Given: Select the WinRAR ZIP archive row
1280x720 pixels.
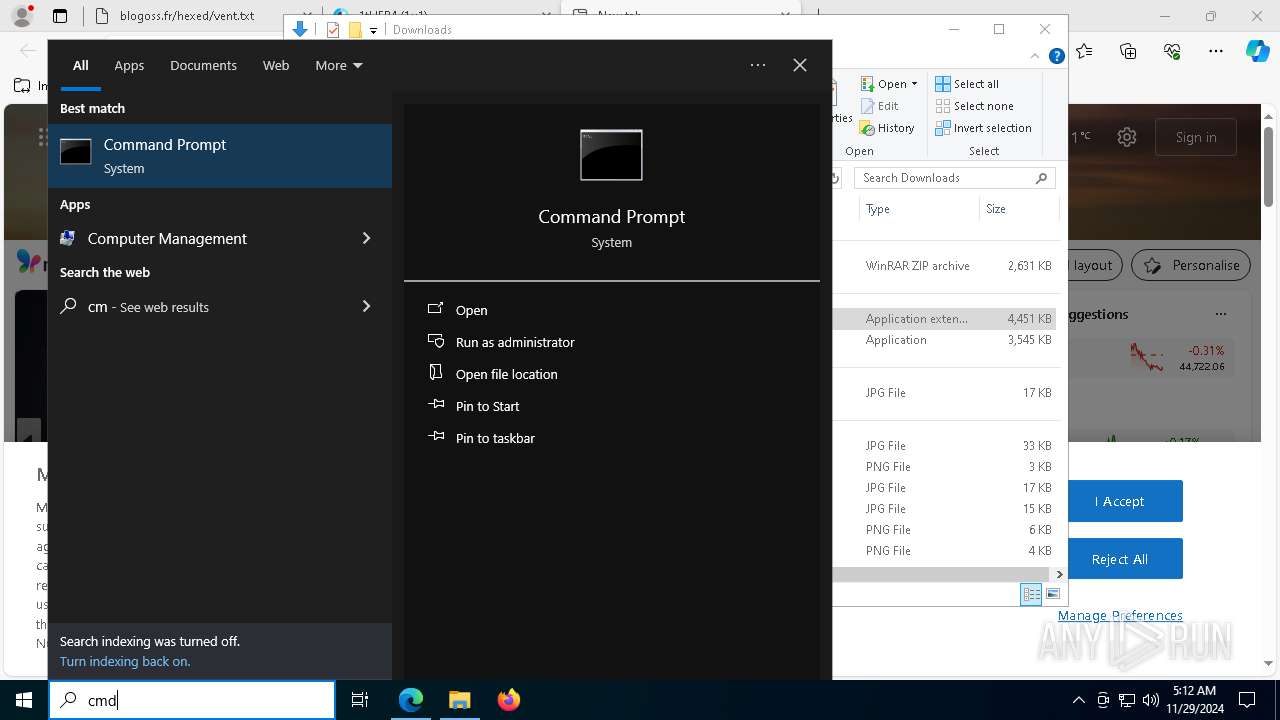Looking at the screenshot, I should (945, 266).
